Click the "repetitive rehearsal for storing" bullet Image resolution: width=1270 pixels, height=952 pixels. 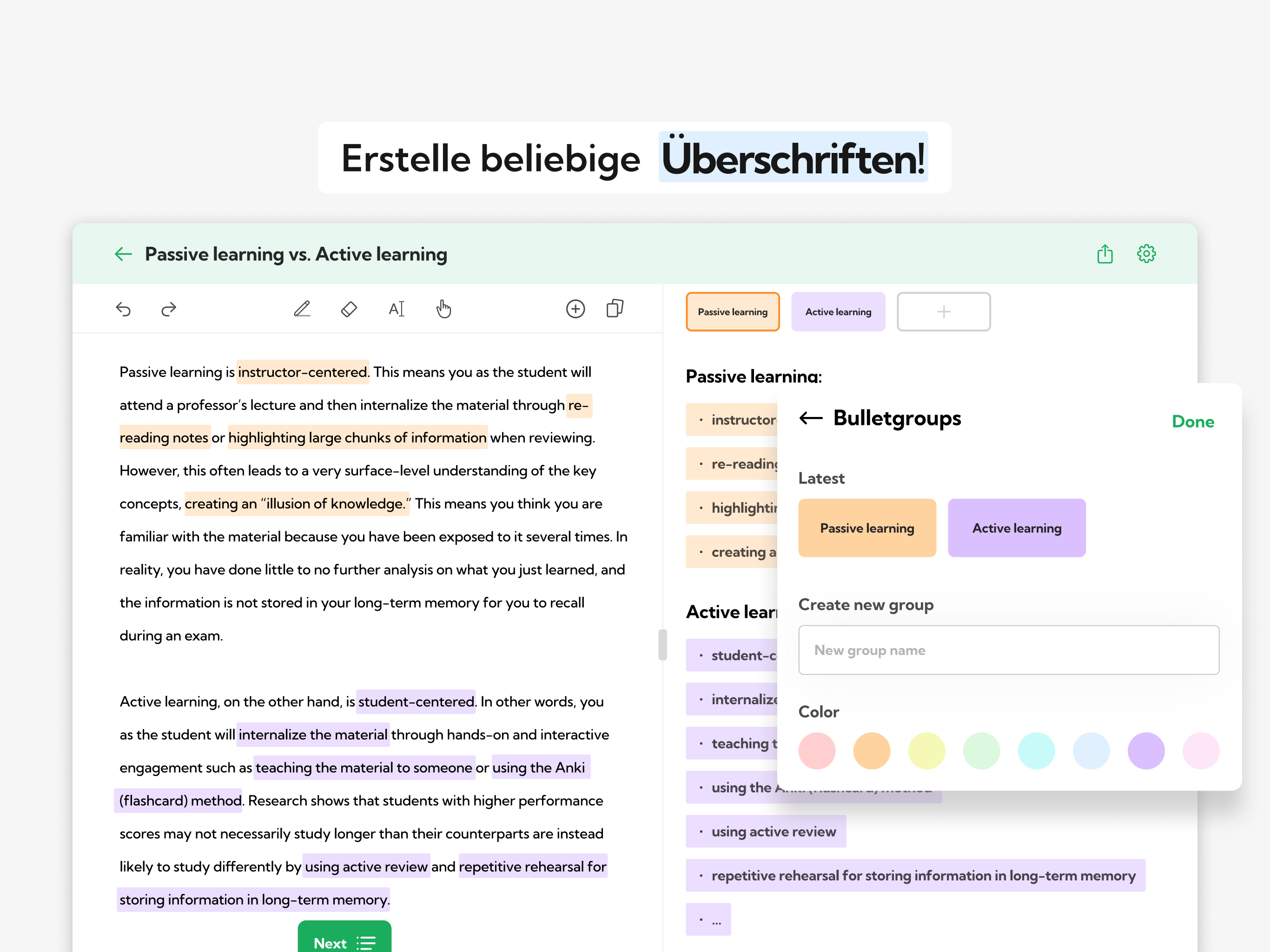coord(915,876)
